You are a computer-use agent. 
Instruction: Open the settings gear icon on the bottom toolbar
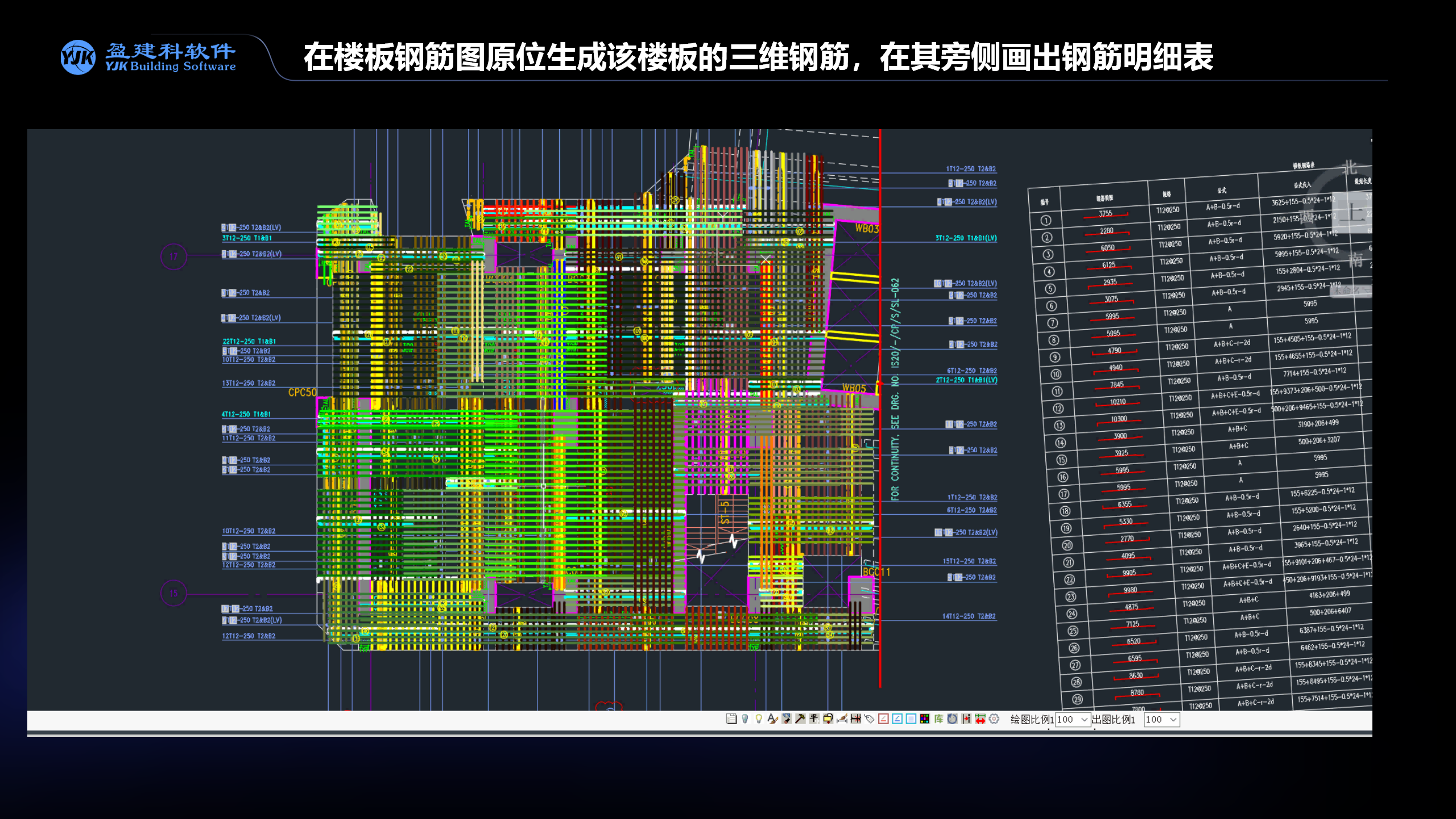coord(994,719)
